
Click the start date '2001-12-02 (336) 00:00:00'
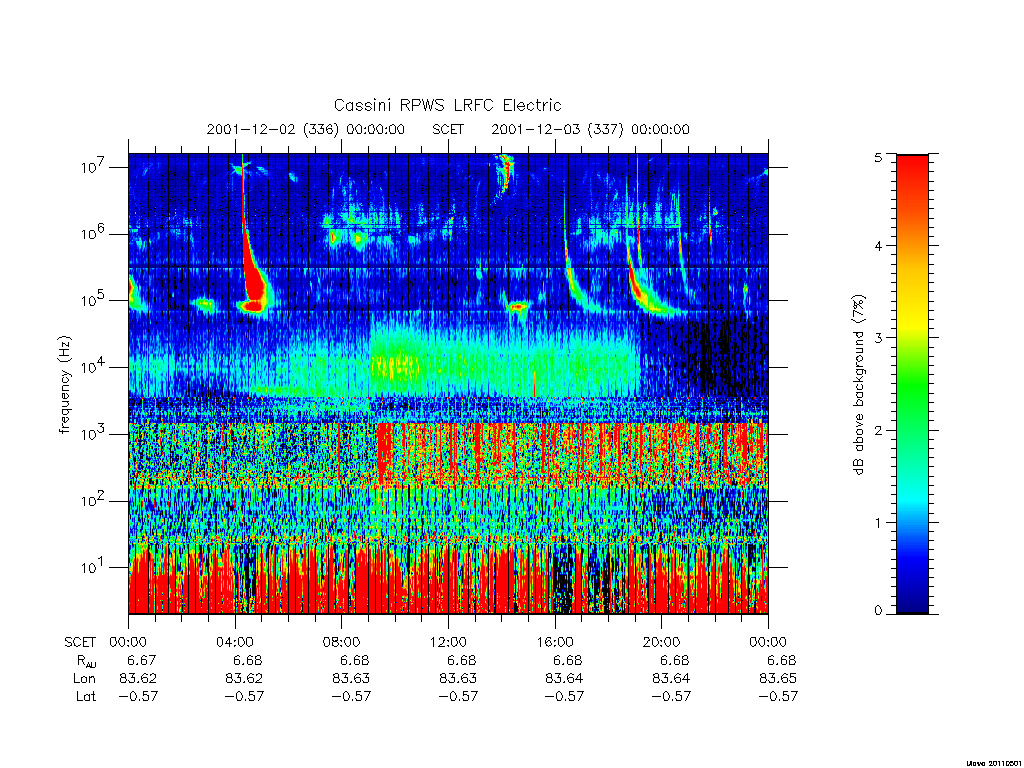pos(306,129)
